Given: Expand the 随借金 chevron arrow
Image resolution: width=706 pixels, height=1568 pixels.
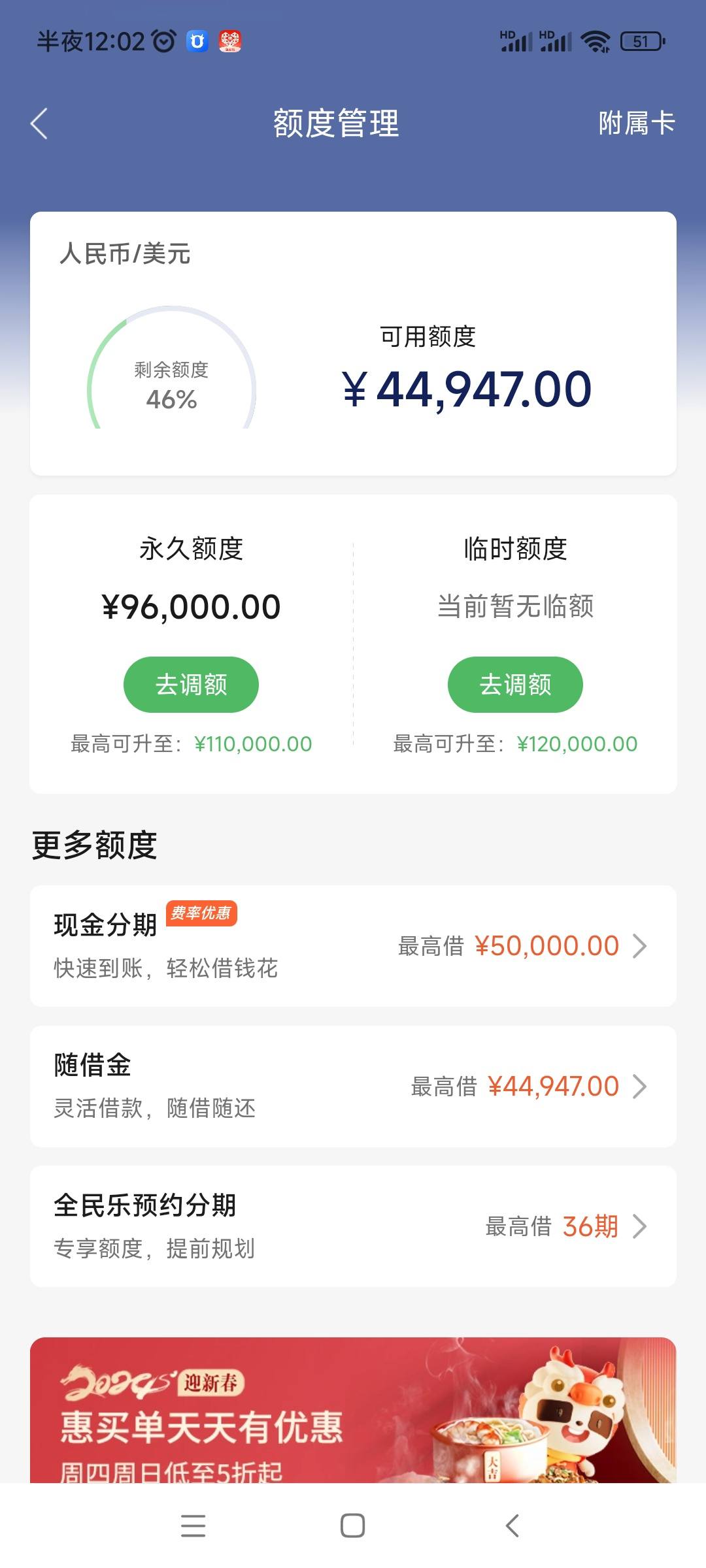Looking at the screenshot, I should pos(640,1086).
